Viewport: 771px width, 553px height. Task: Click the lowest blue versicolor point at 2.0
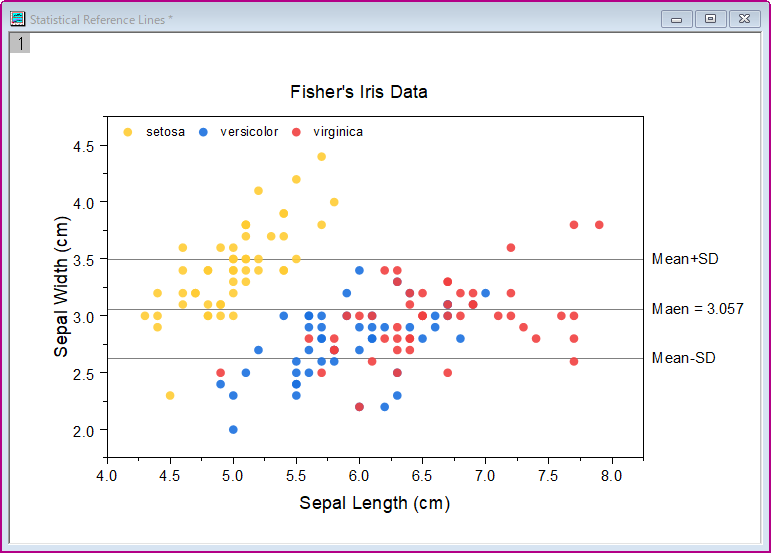pyautogui.click(x=233, y=430)
